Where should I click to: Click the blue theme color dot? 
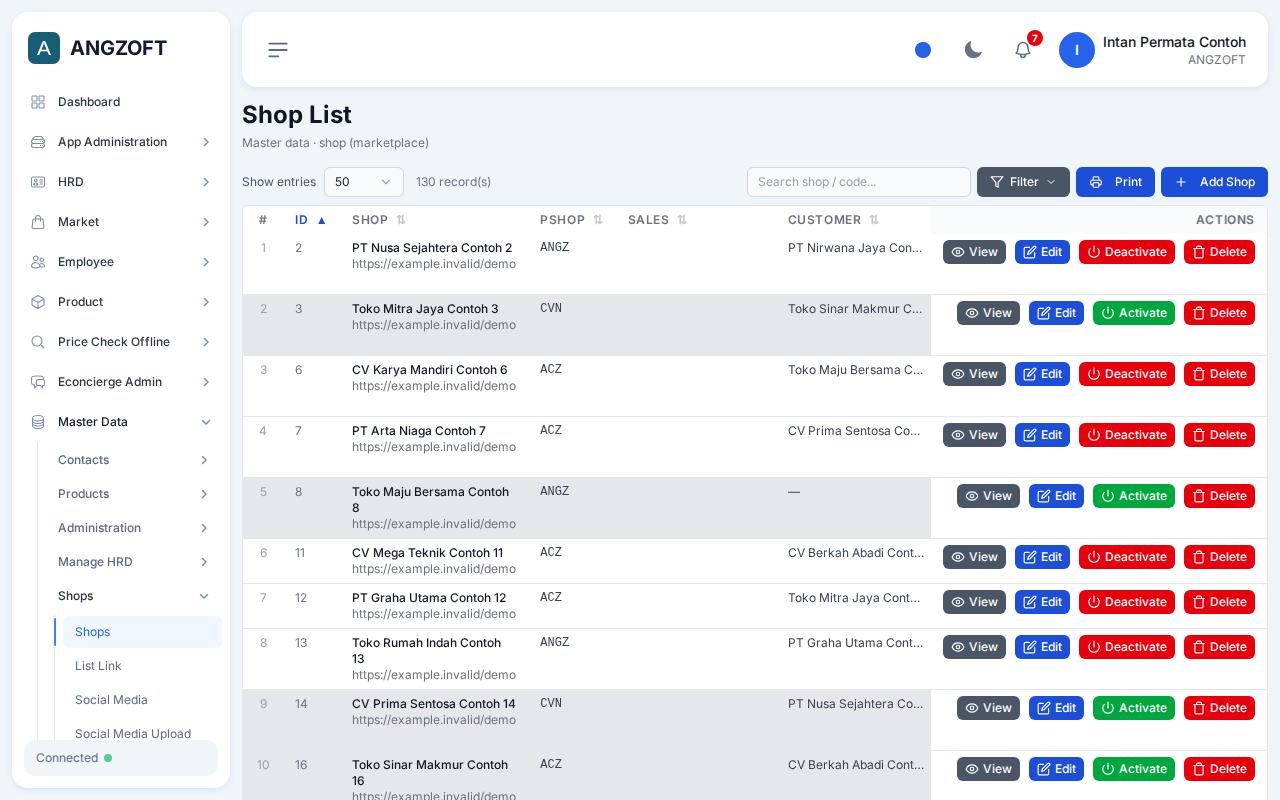pyautogui.click(x=923, y=50)
